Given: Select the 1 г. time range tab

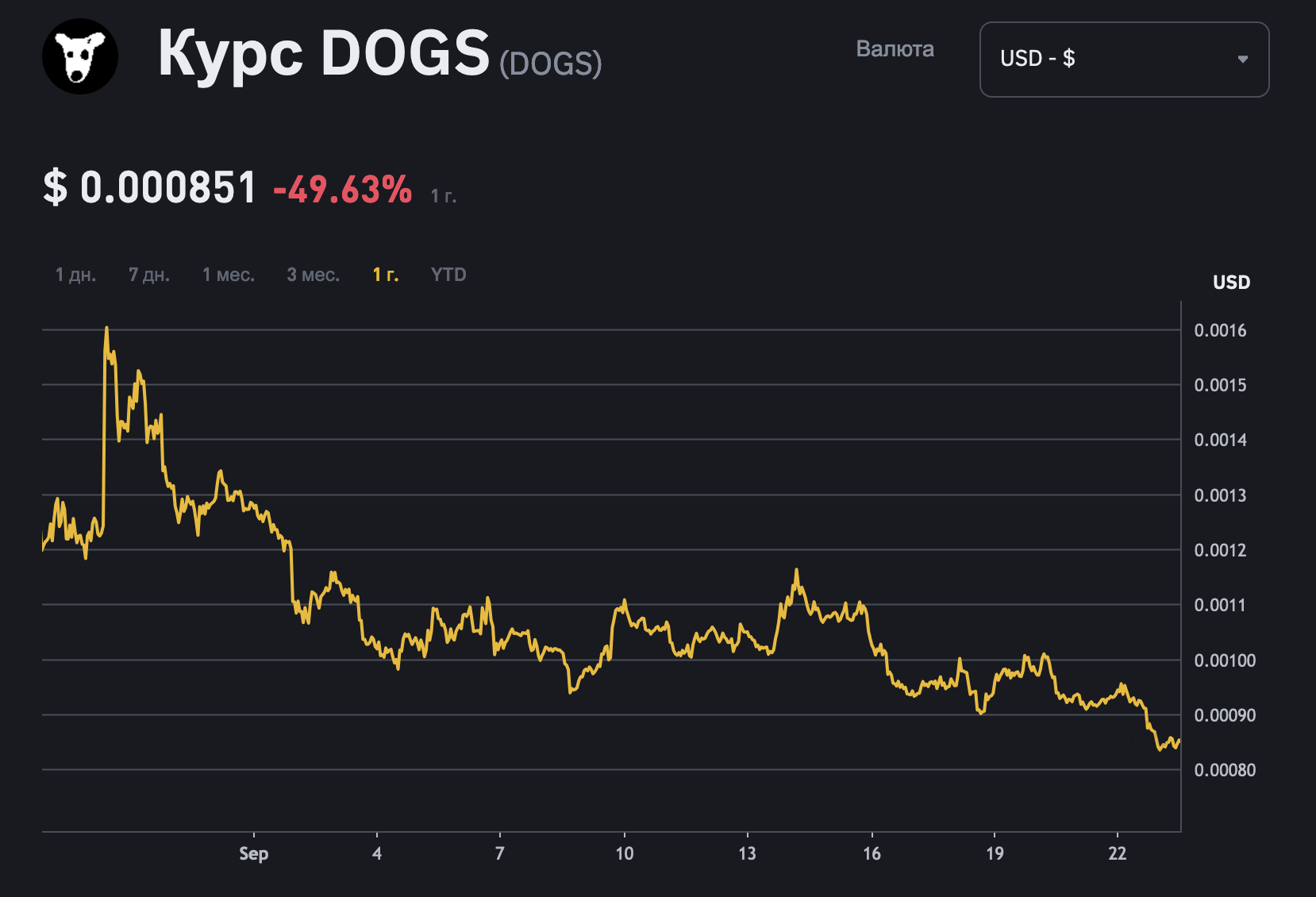Looking at the screenshot, I should [x=386, y=275].
